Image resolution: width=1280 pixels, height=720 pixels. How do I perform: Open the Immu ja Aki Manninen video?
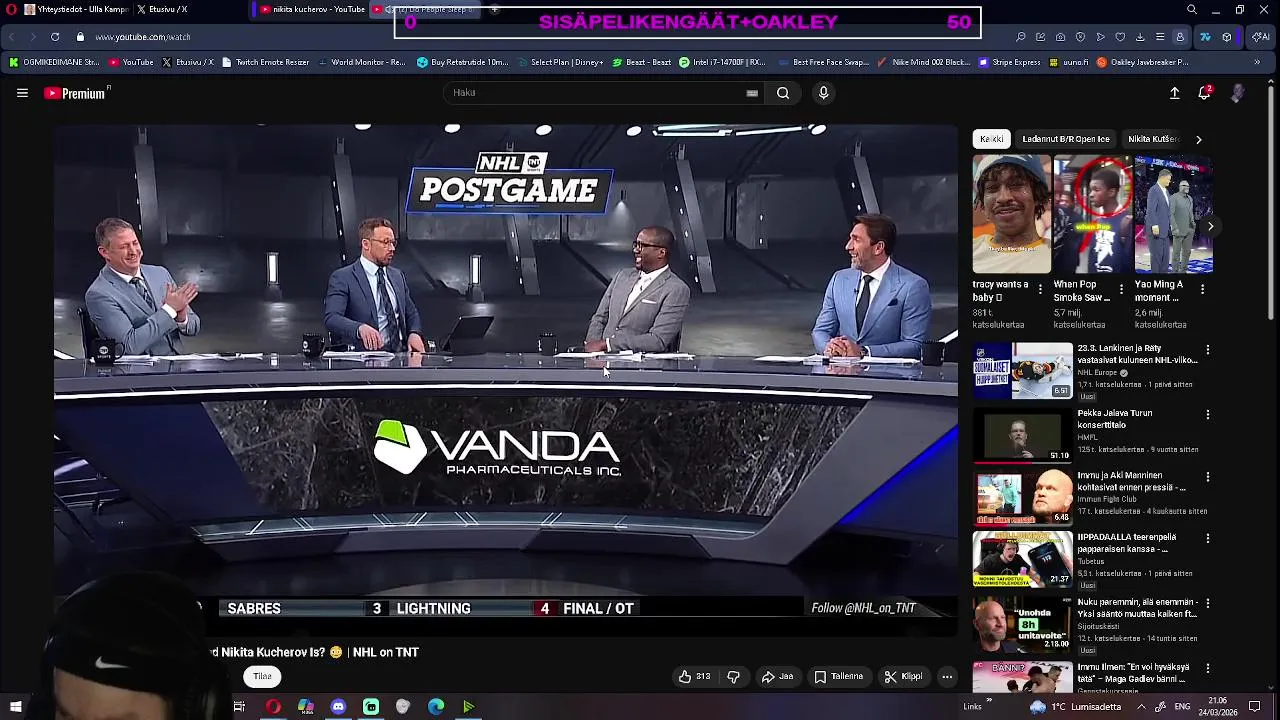click(1023, 496)
